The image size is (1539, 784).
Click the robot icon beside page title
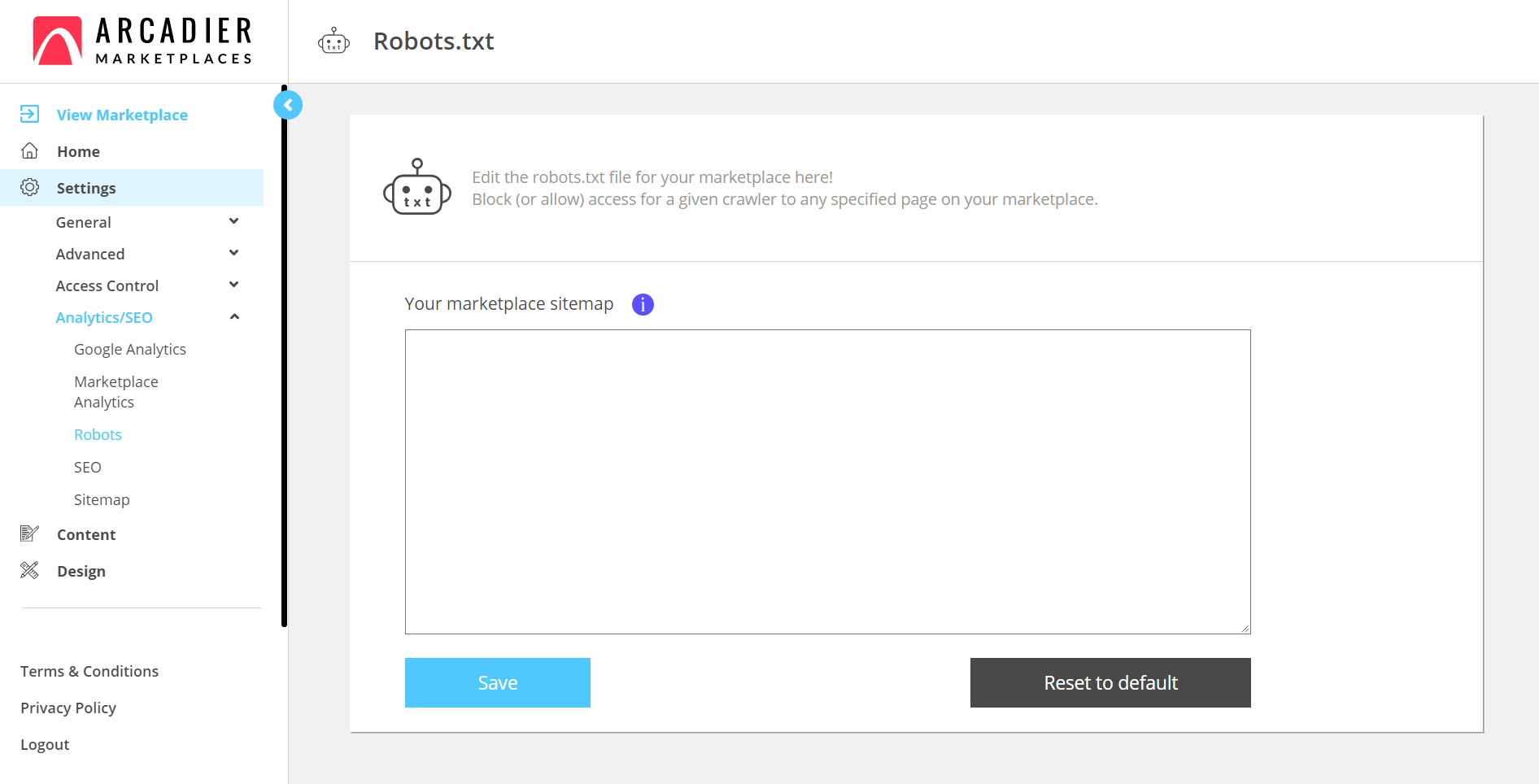pos(334,41)
